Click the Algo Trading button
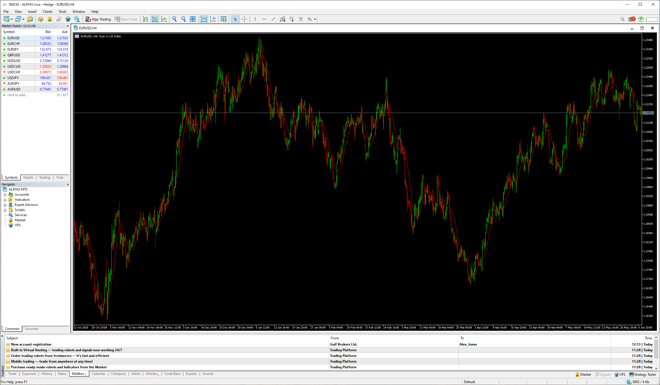 tap(98, 19)
